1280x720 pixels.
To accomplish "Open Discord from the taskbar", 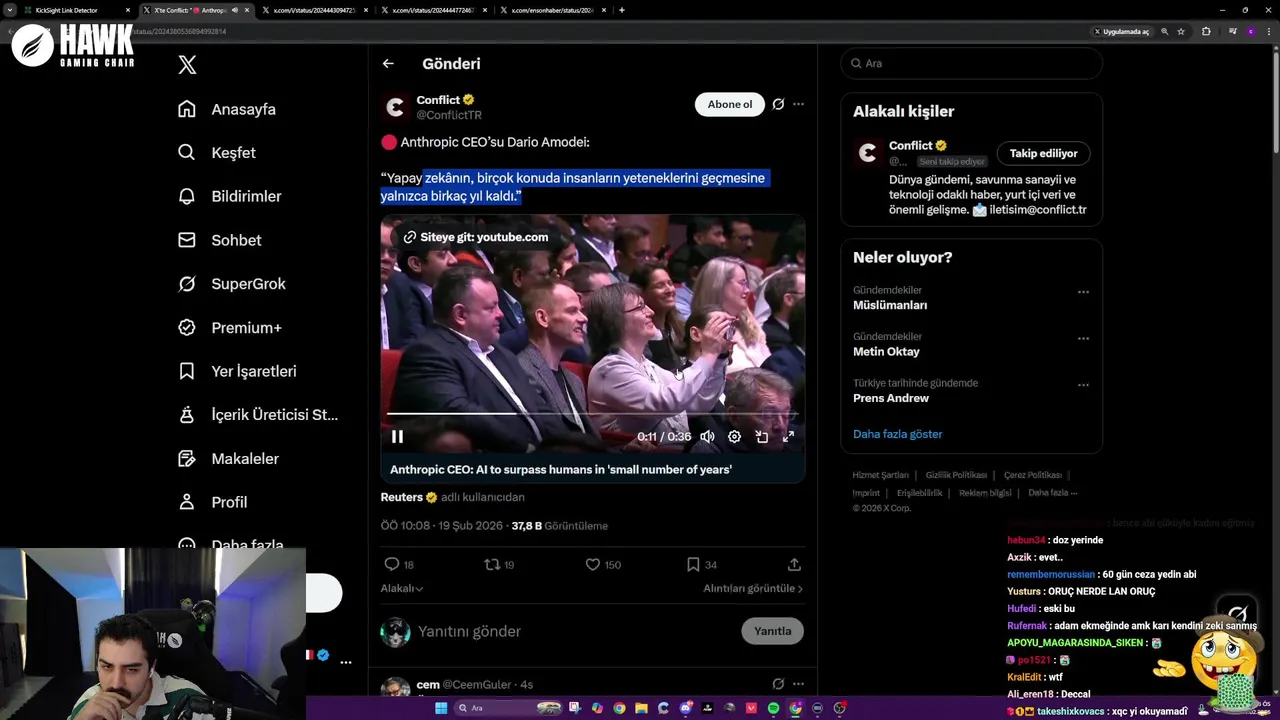I will (685, 708).
